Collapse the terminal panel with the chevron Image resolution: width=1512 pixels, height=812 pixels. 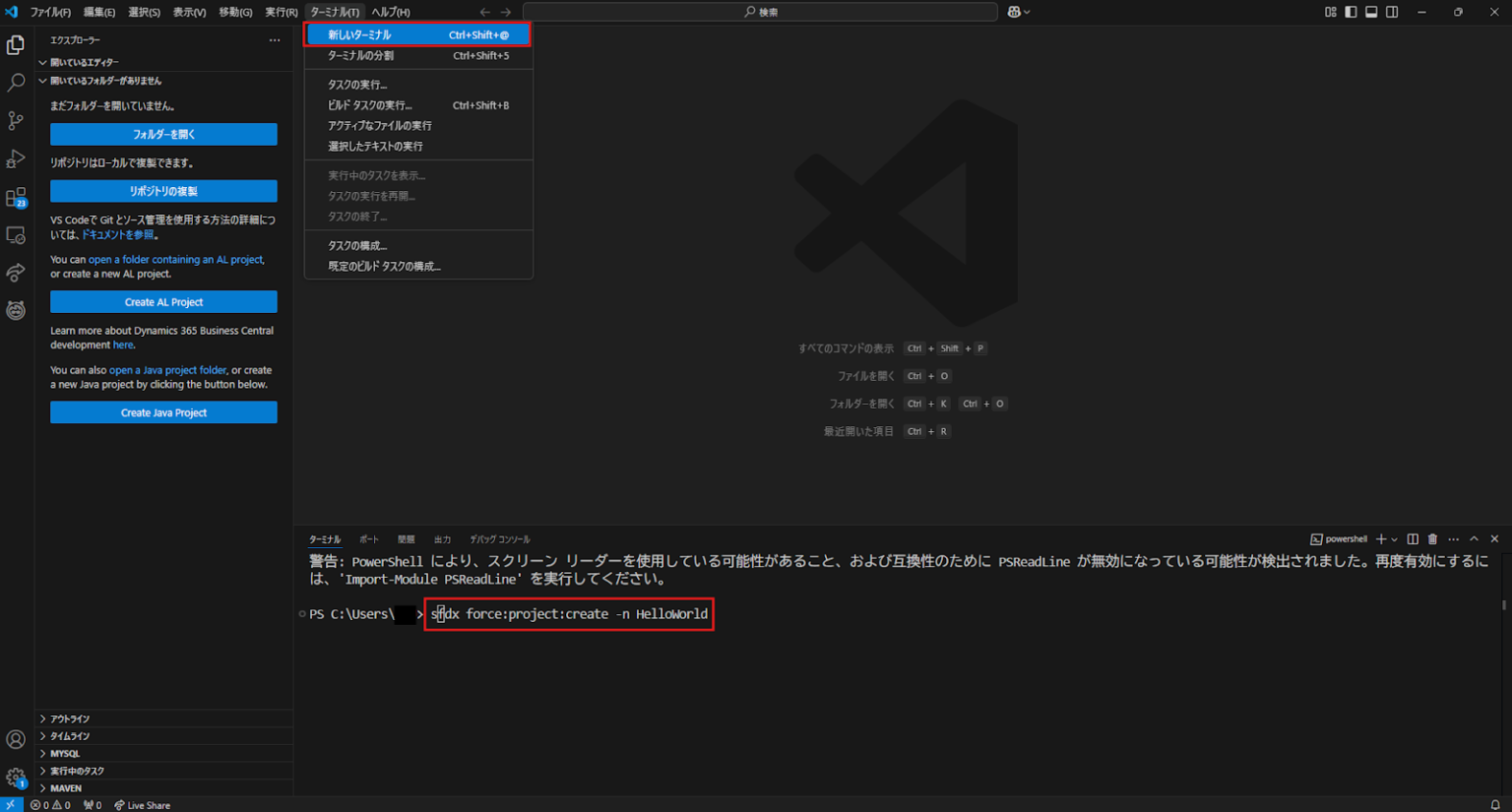click(x=1474, y=538)
